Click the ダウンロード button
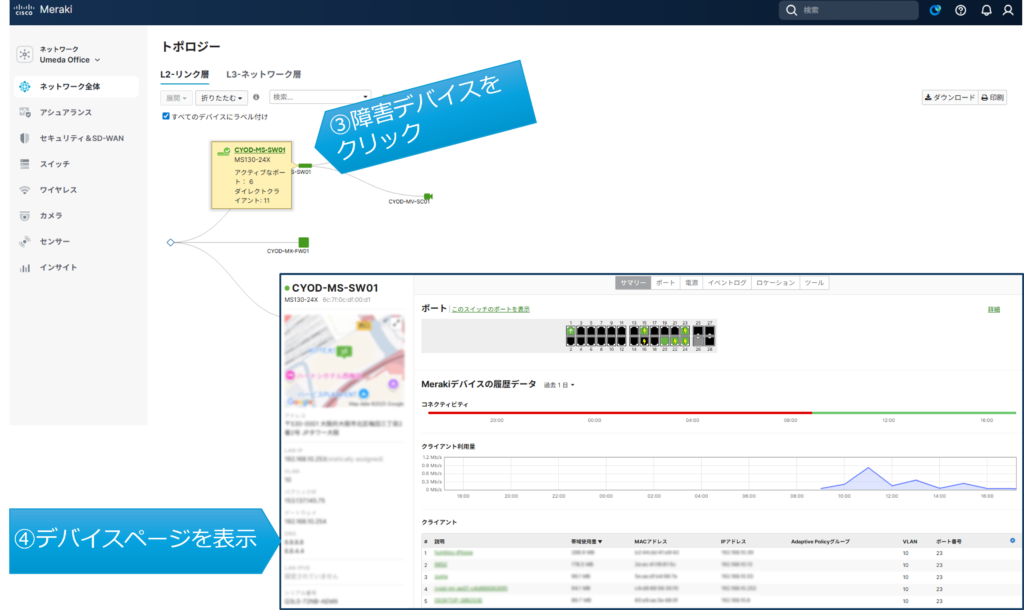Image resolution: width=1024 pixels, height=610 pixels. click(949, 98)
